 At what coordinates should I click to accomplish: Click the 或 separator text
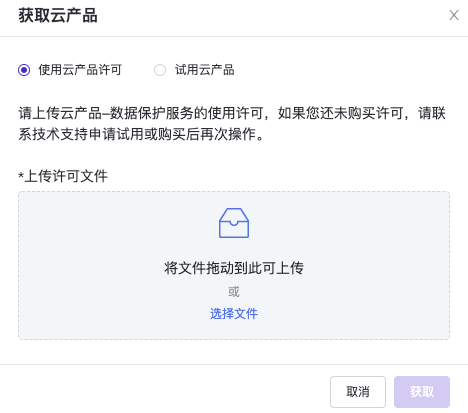click(x=234, y=292)
